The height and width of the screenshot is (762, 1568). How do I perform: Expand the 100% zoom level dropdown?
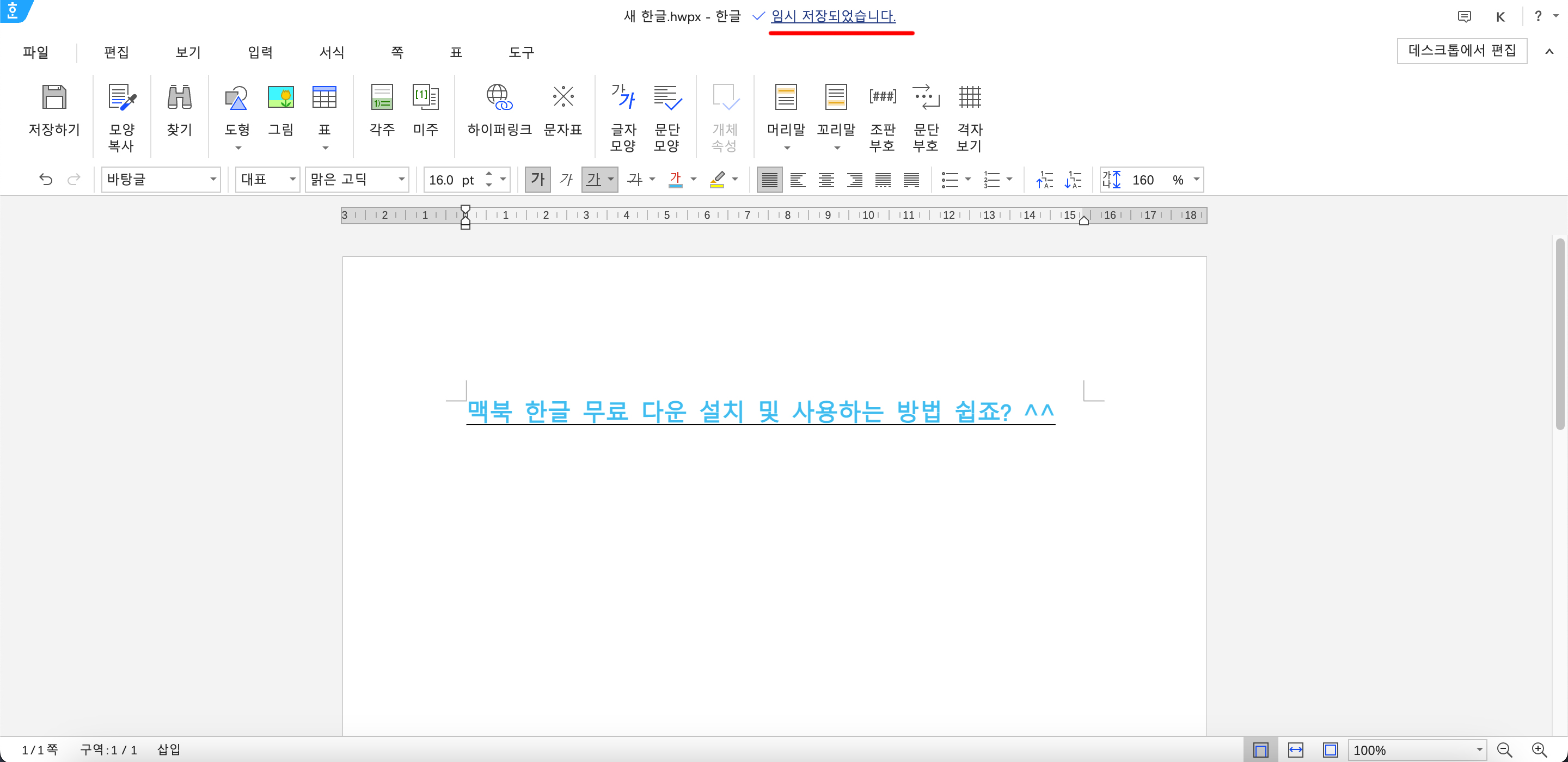1479,750
